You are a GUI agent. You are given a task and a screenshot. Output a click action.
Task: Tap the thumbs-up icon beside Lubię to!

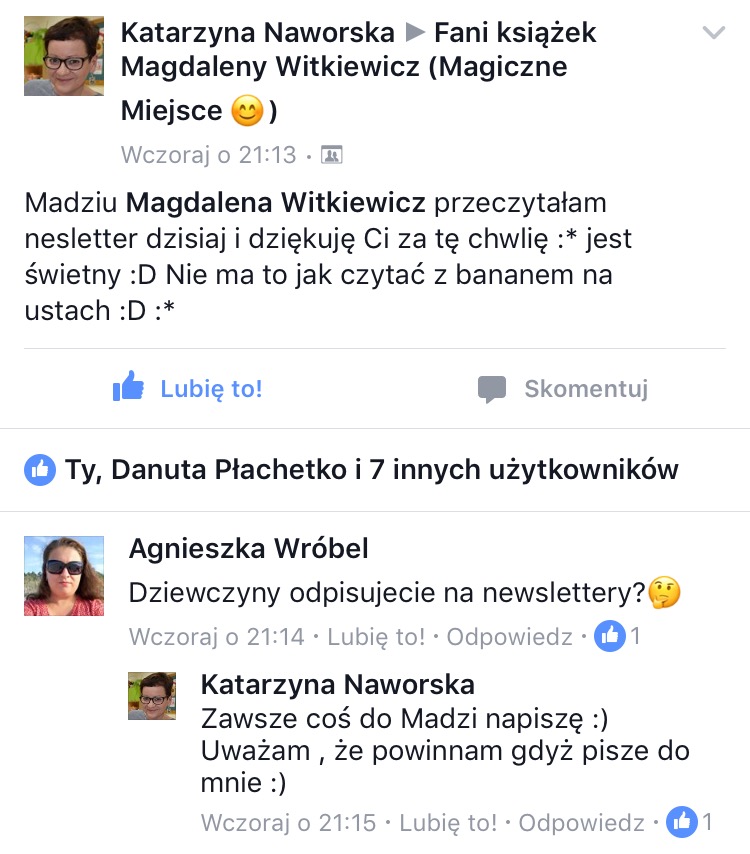[x=129, y=386]
